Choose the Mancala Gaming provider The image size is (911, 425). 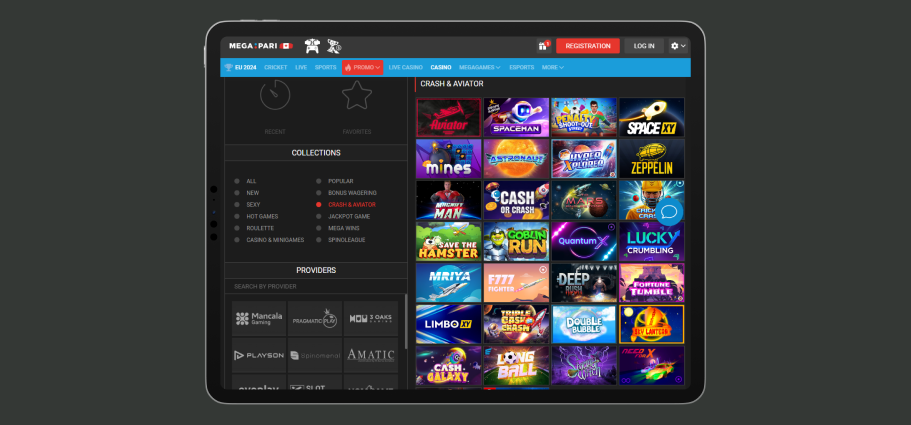(x=259, y=318)
